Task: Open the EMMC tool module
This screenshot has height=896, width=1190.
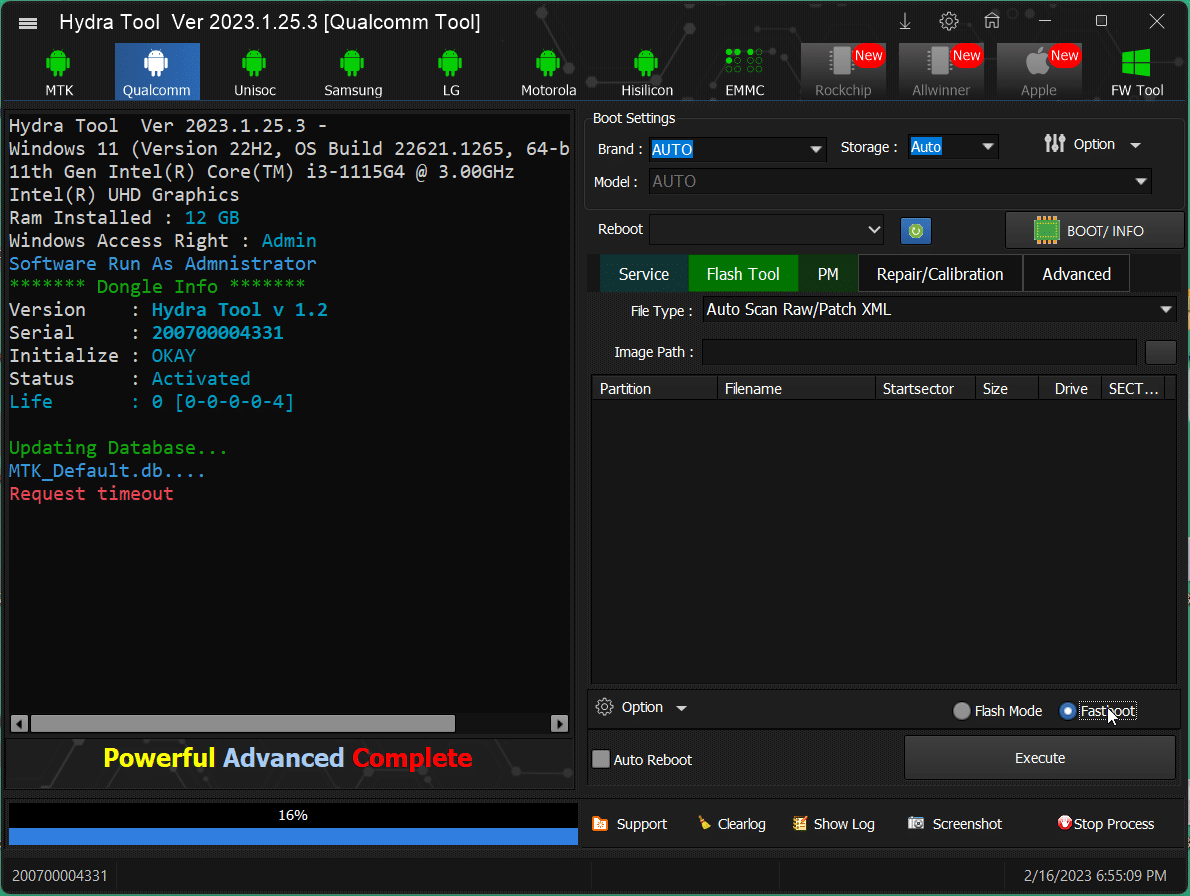Action: tap(745, 71)
